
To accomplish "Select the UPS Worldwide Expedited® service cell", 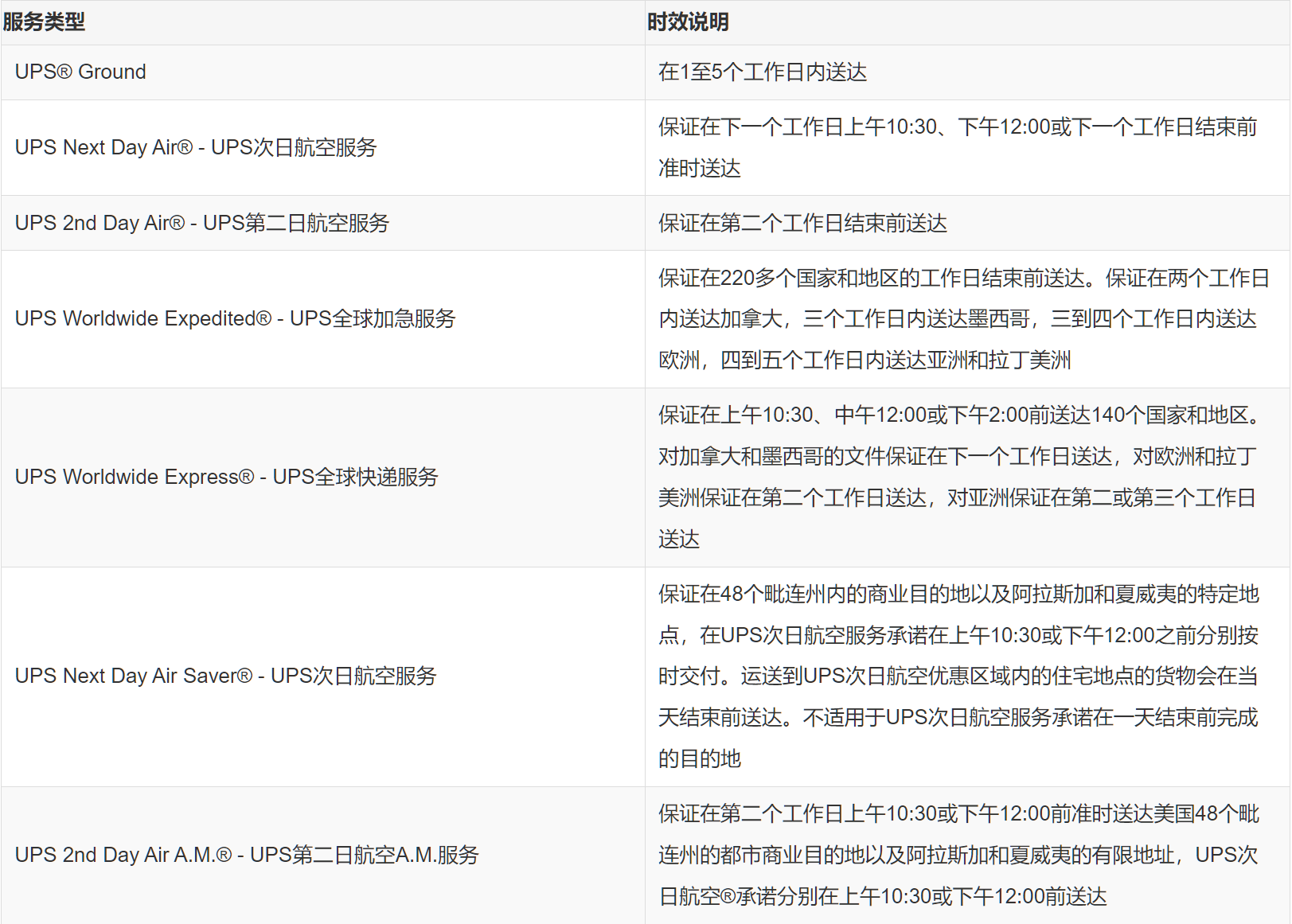I will click(322, 319).
